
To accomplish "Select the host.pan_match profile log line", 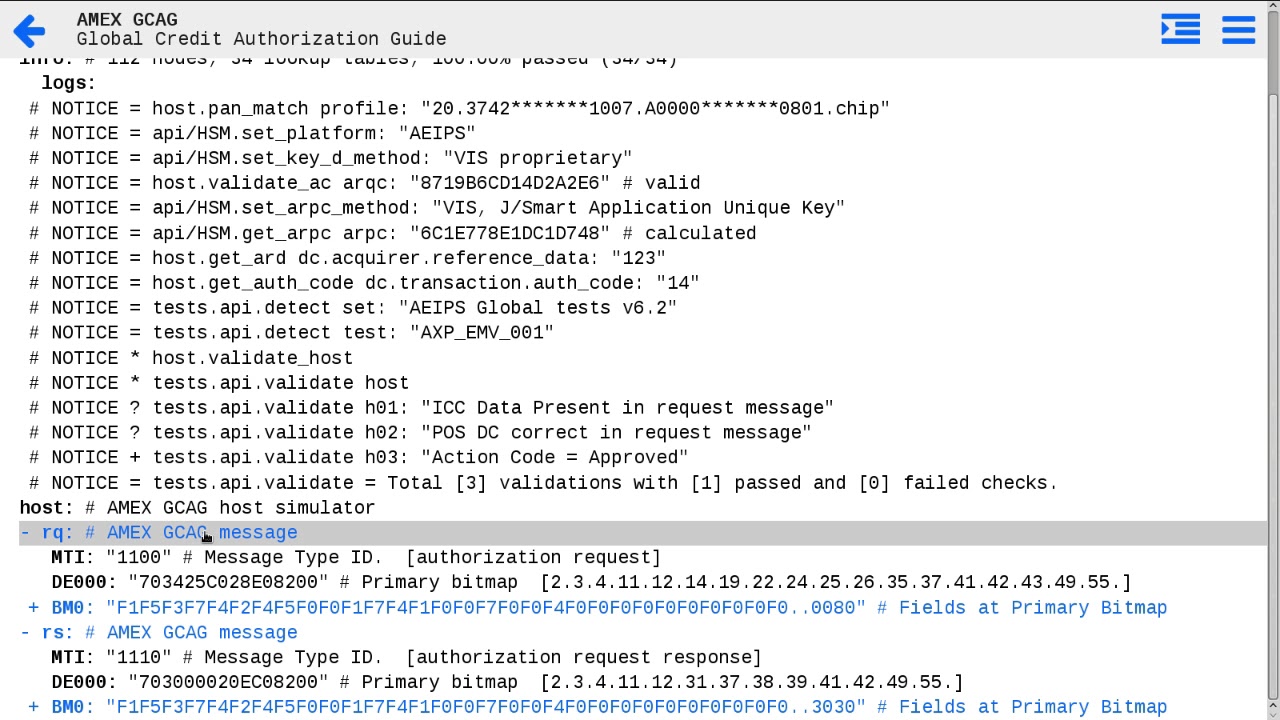I will click(459, 108).
